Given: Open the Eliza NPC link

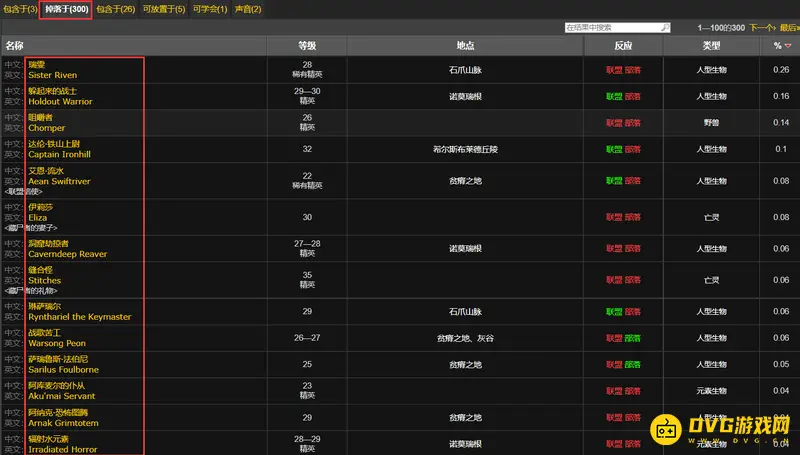Looking at the screenshot, I should pos(37,218).
